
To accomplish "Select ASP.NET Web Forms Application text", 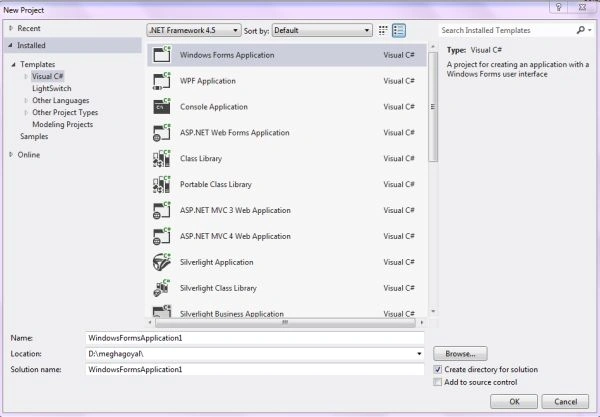I will coord(234,133).
